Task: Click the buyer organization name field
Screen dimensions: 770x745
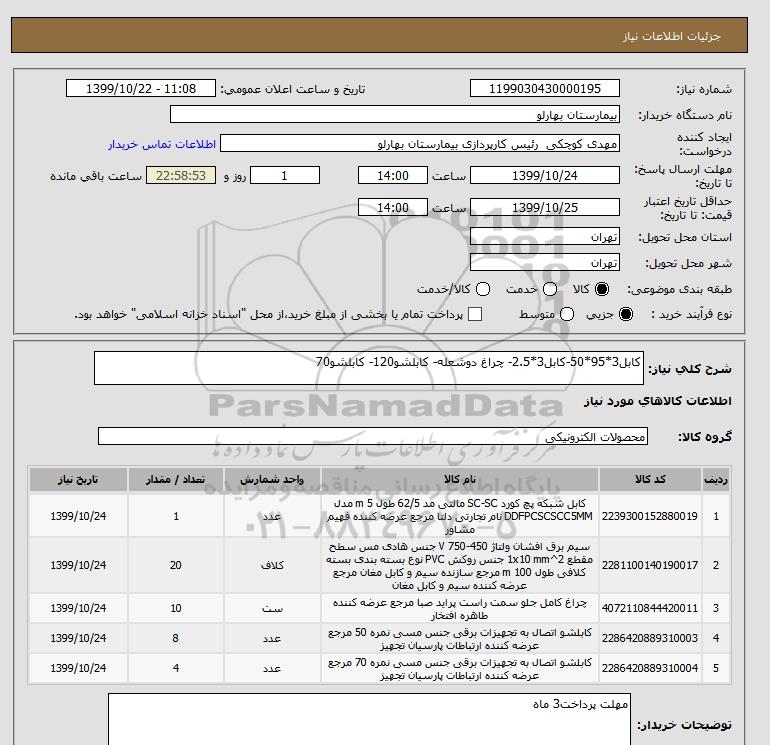Action: pos(395,114)
